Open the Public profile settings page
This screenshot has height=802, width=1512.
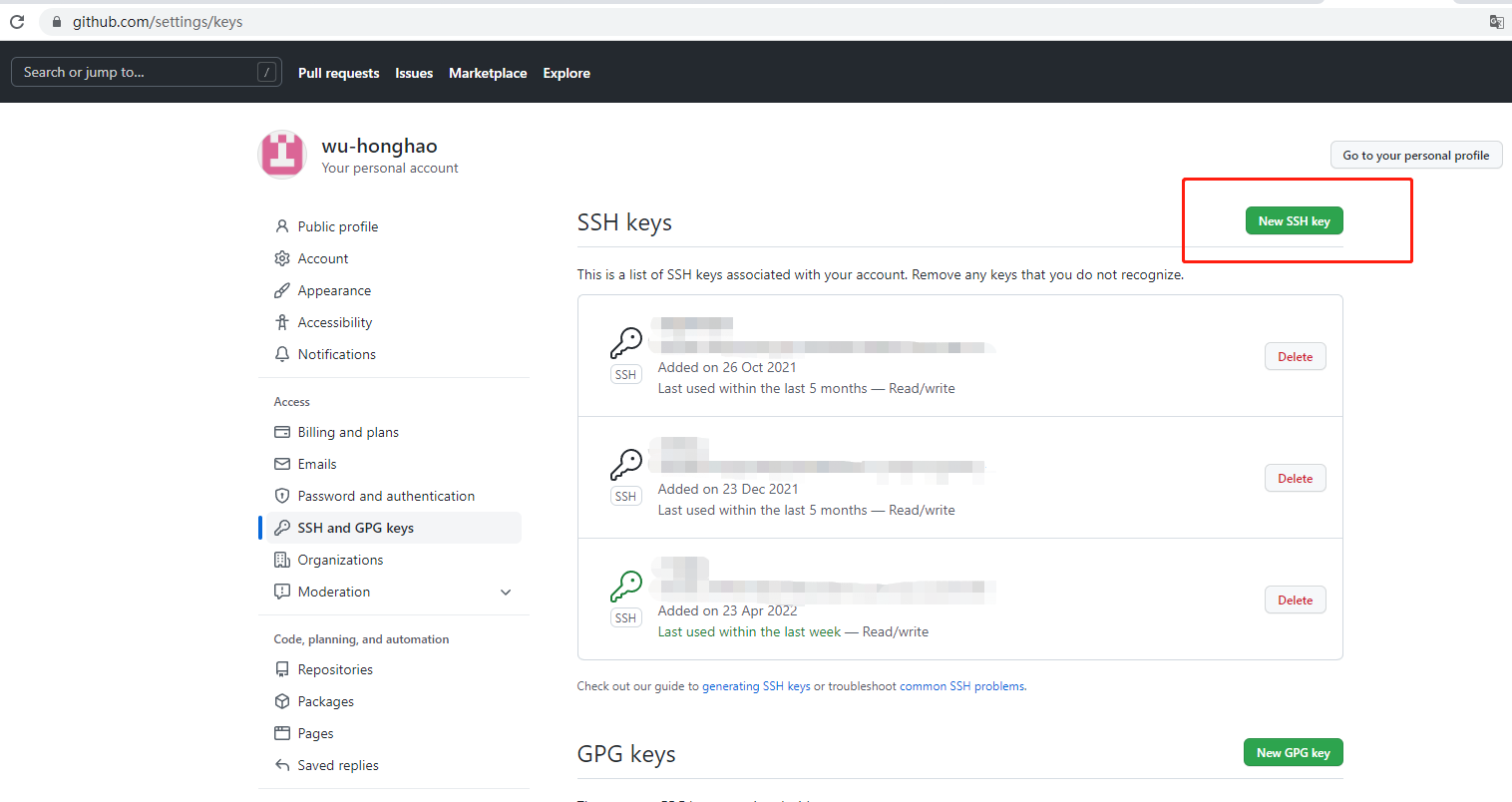click(394, 226)
